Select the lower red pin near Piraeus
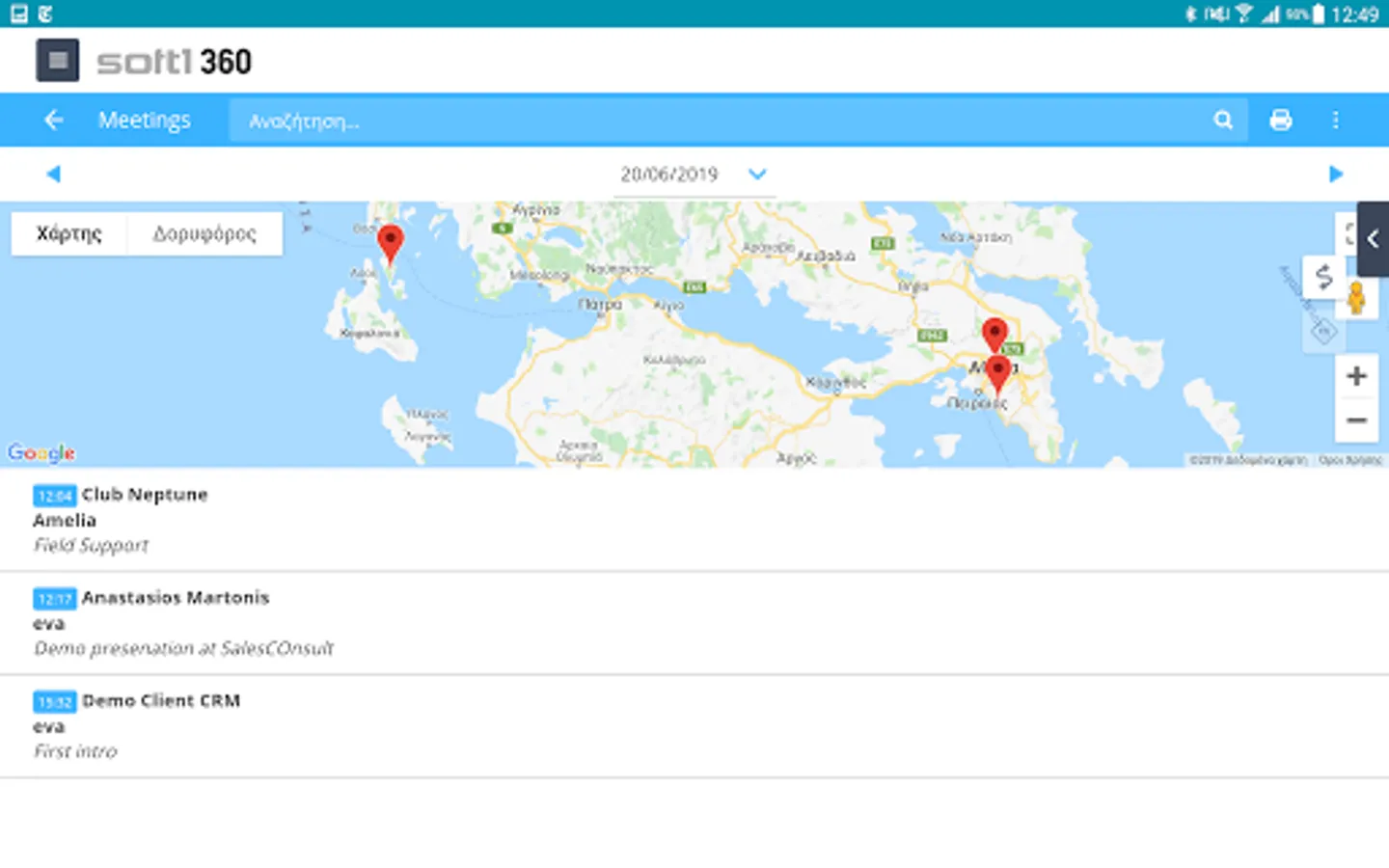 (x=998, y=375)
